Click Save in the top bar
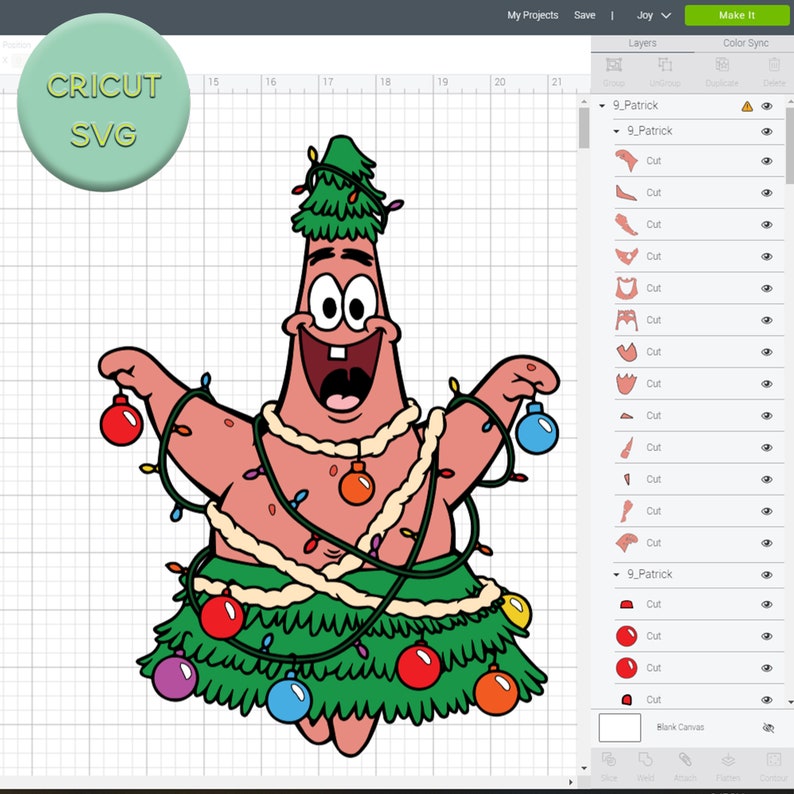Image resolution: width=794 pixels, height=794 pixels. point(584,15)
